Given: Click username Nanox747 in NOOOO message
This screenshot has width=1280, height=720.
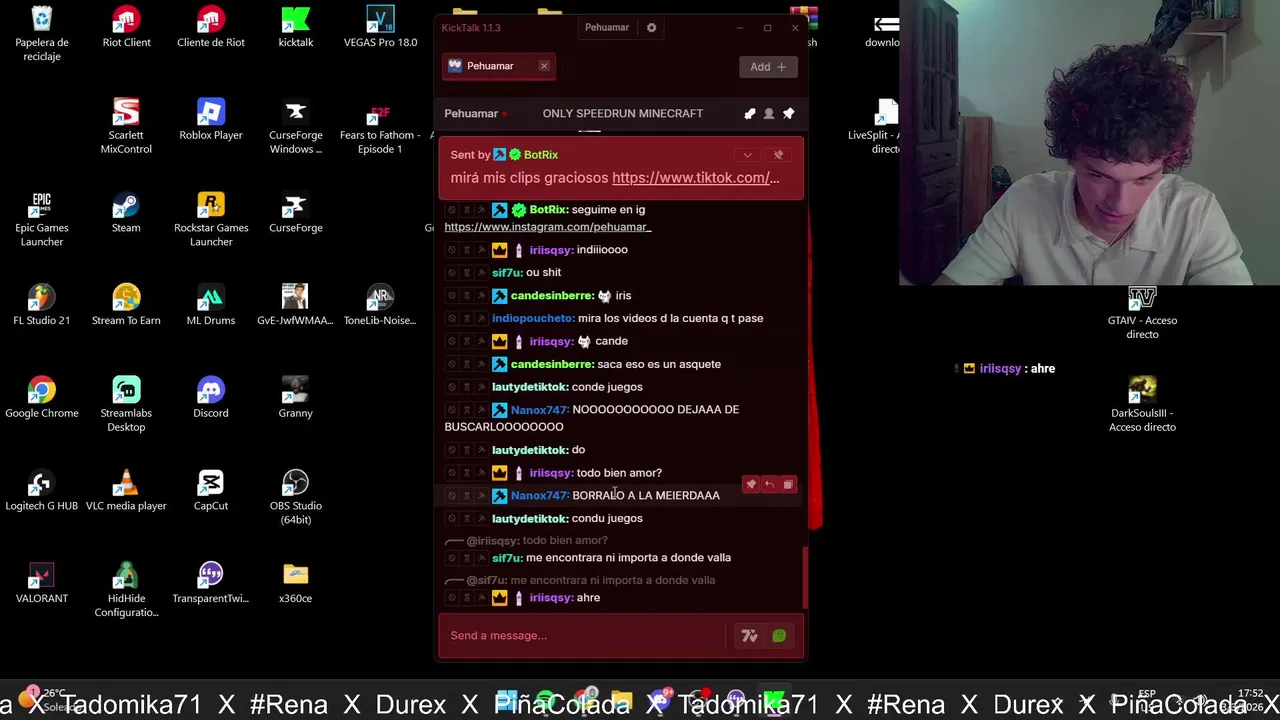Looking at the screenshot, I should [539, 410].
